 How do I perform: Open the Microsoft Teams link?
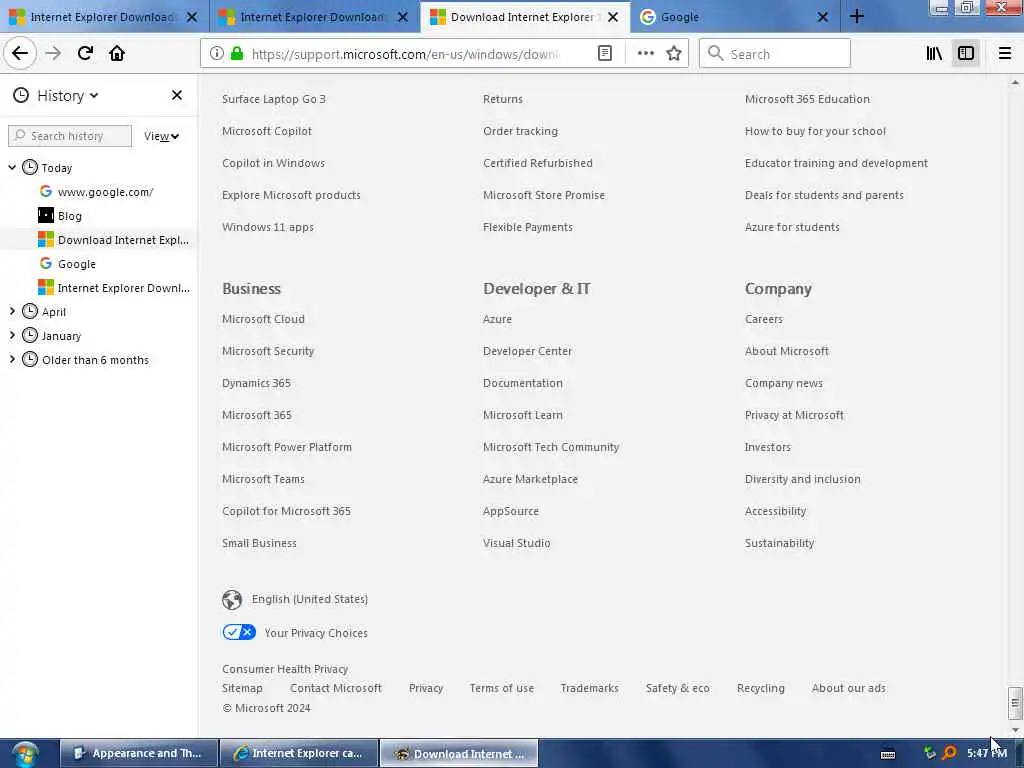click(263, 479)
